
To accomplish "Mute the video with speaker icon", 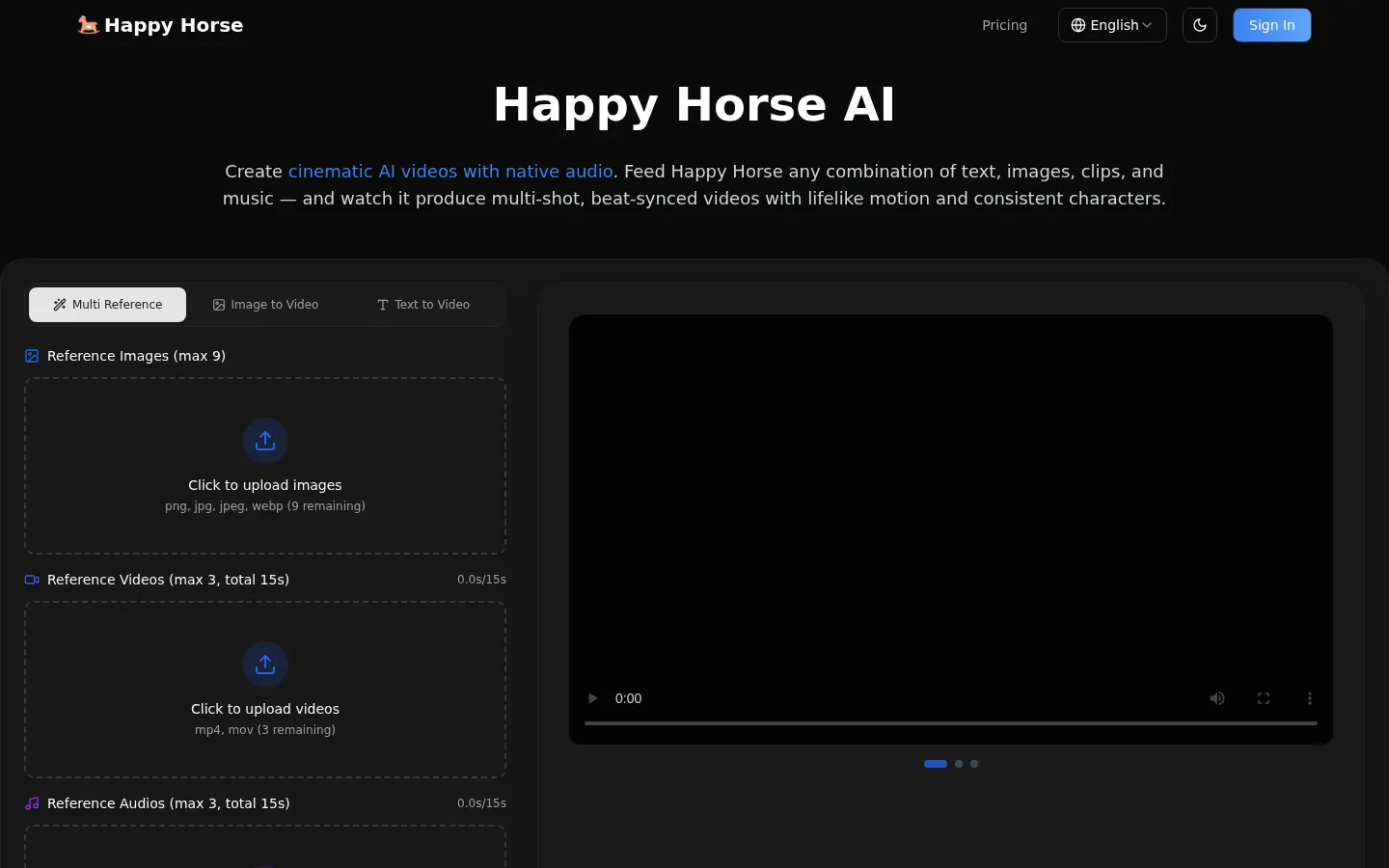I will (x=1217, y=698).
